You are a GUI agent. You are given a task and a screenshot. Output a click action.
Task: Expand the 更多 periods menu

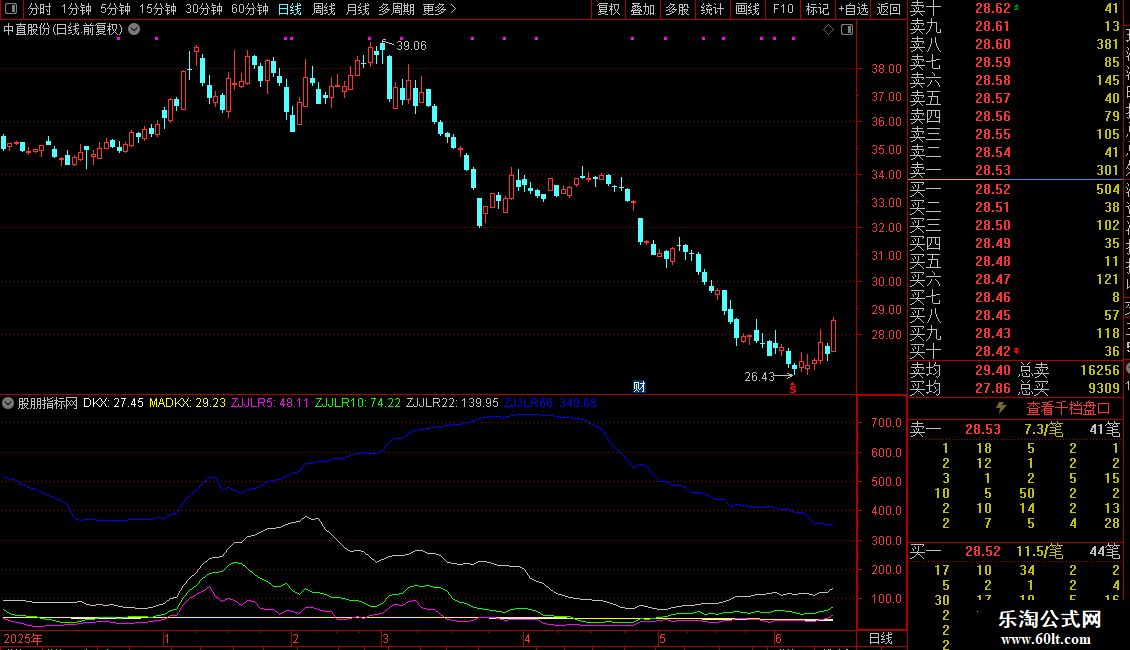[x=439, y=9]
